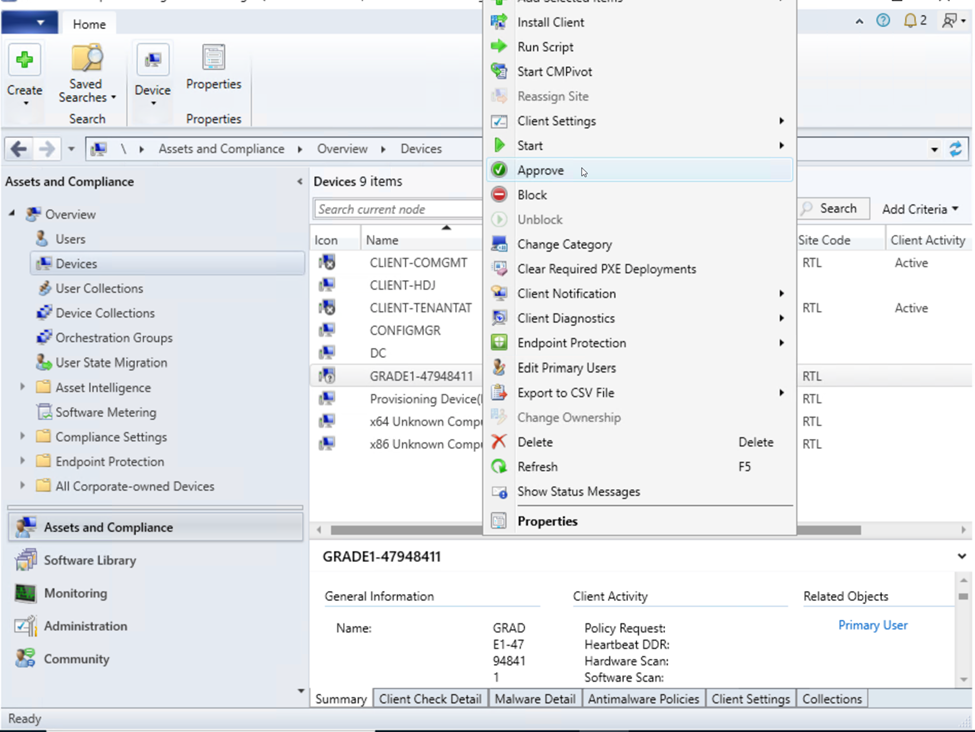
Task: Select Properties in context menu
Action: point(639,521)
